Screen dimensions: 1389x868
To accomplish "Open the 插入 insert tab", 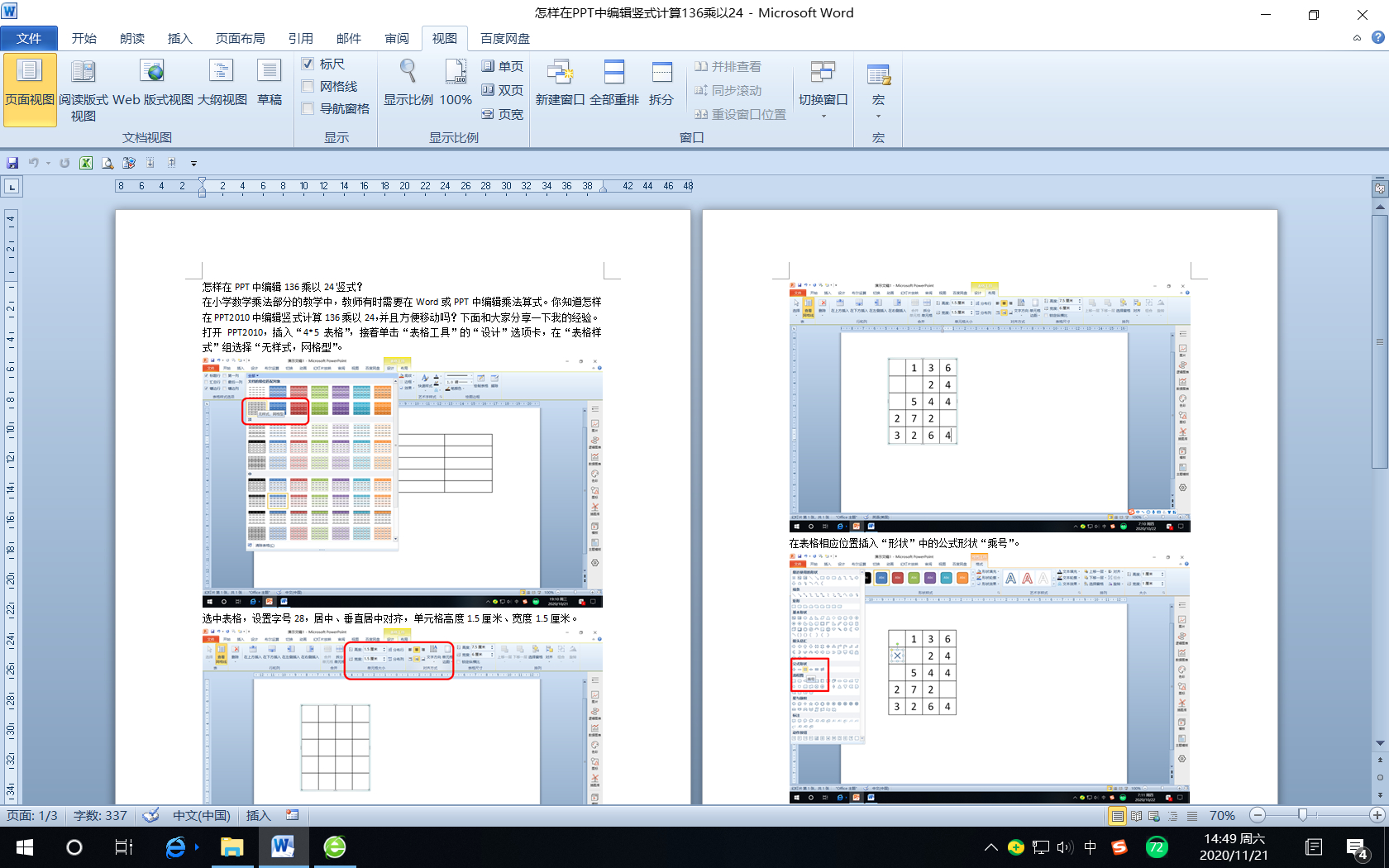I will coord(179,38).
